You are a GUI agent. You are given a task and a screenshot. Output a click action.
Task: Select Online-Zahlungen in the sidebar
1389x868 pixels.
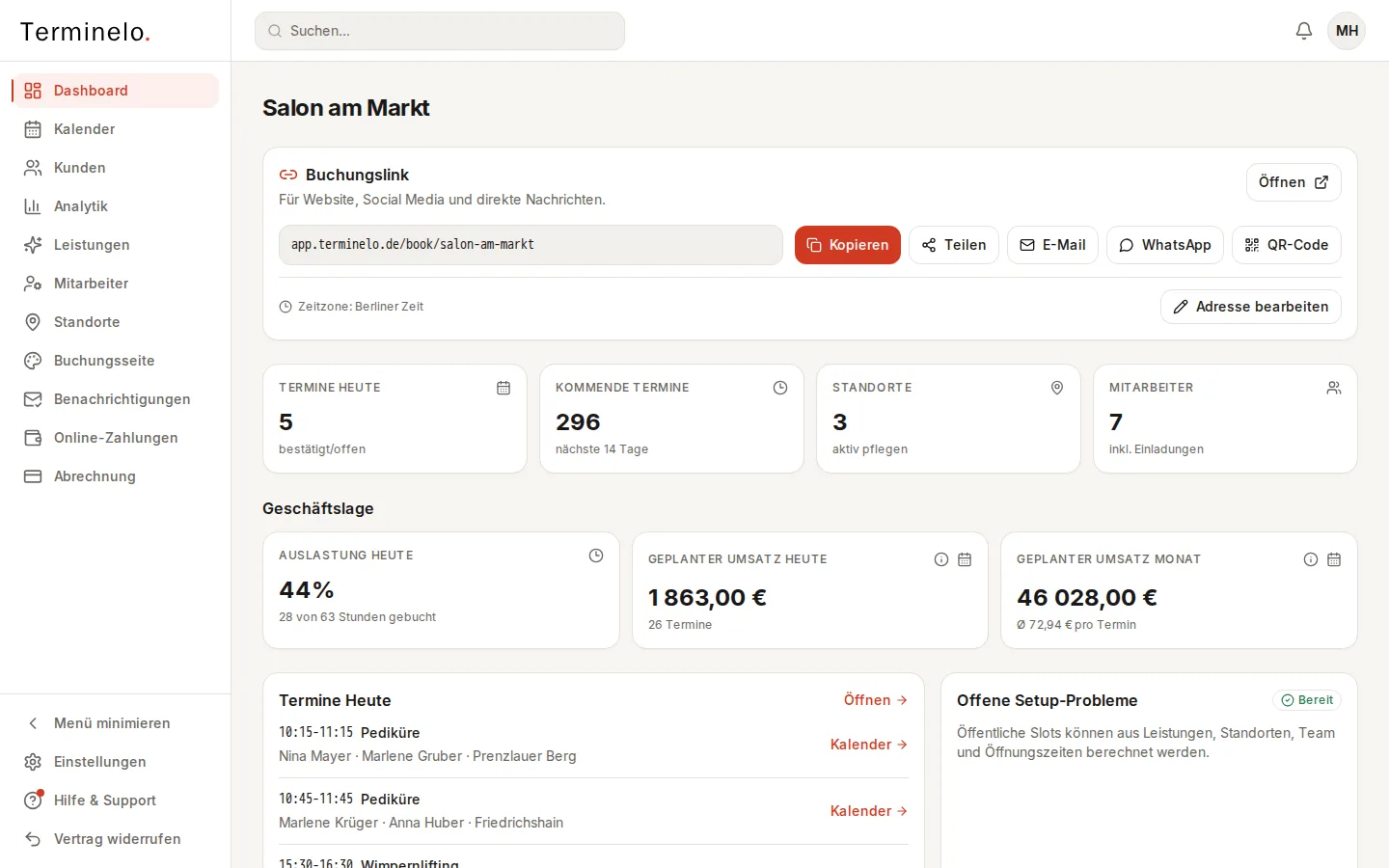coord(116,438)
